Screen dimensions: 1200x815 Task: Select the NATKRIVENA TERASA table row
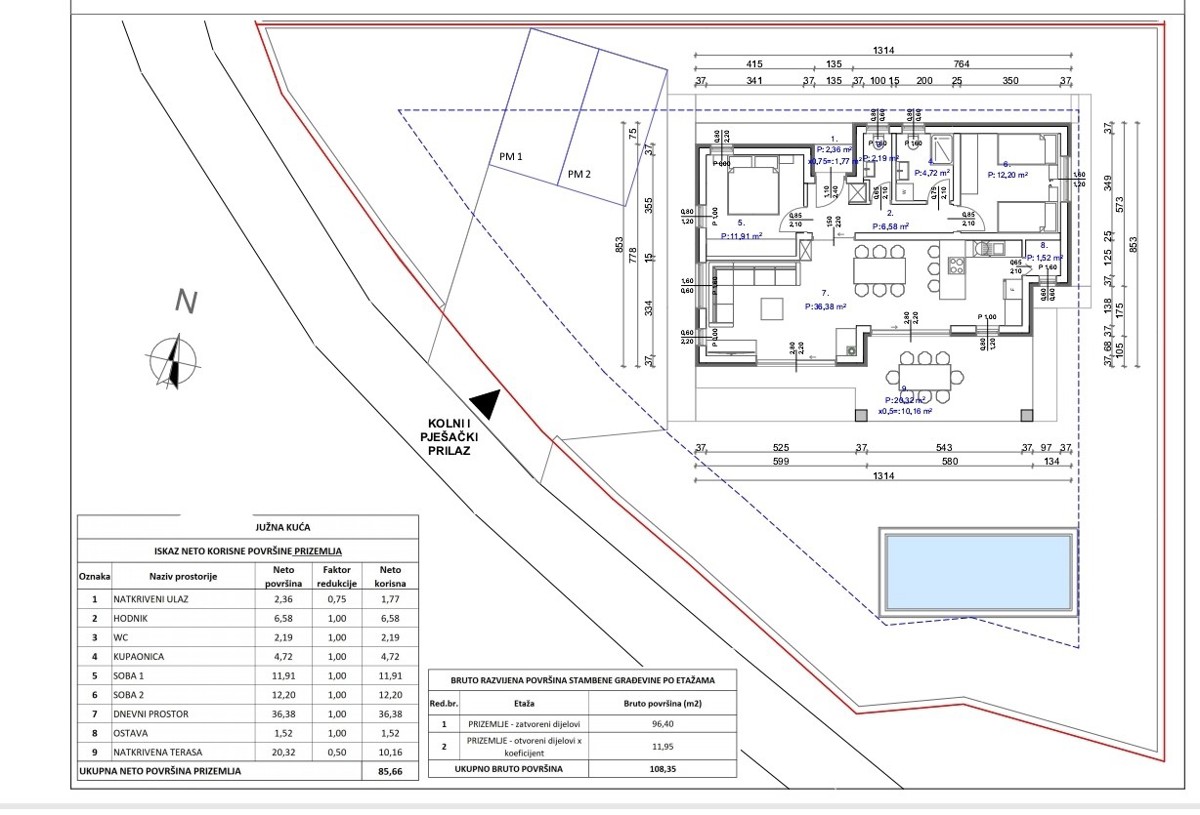250,752
